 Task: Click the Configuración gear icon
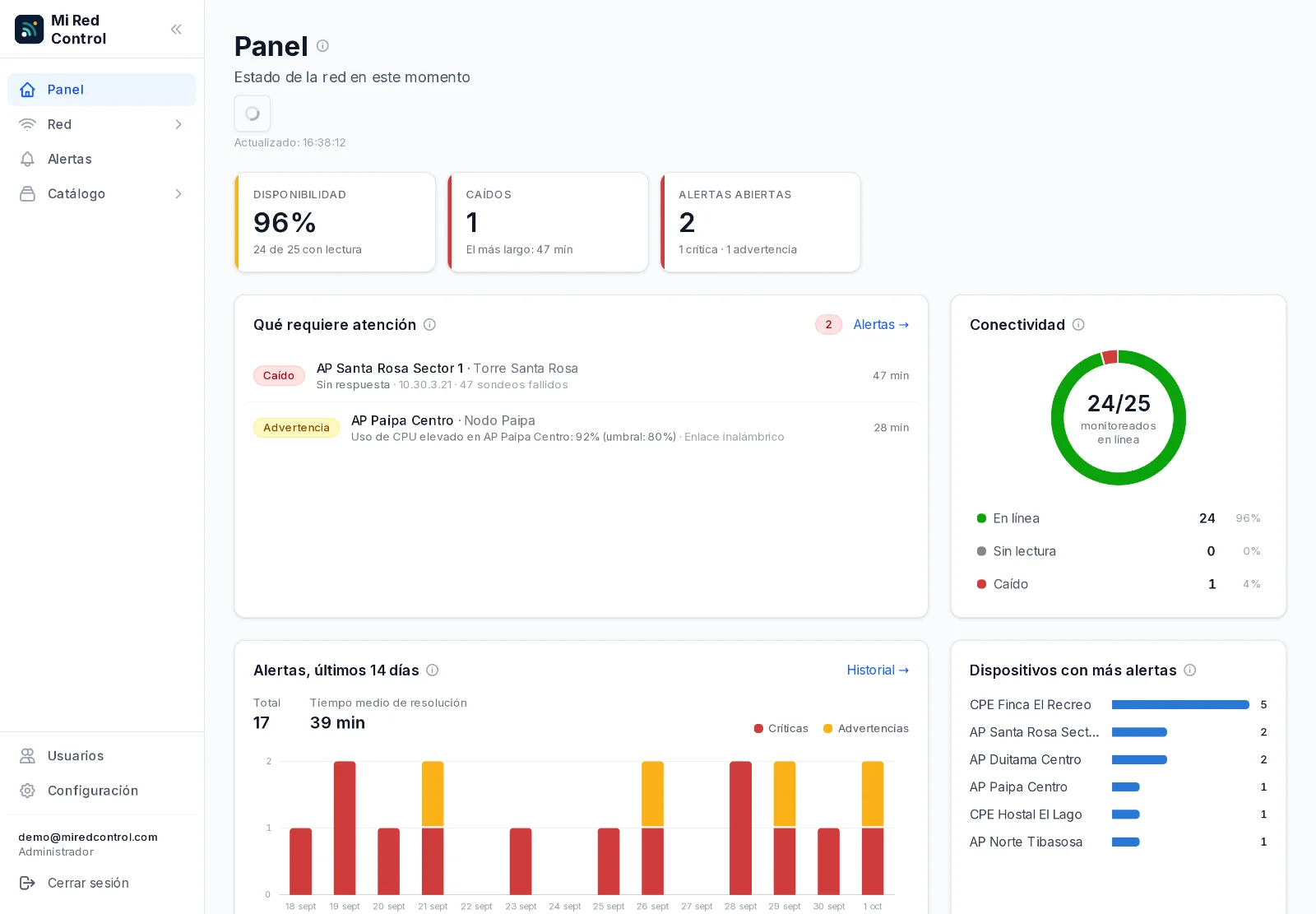27,790
